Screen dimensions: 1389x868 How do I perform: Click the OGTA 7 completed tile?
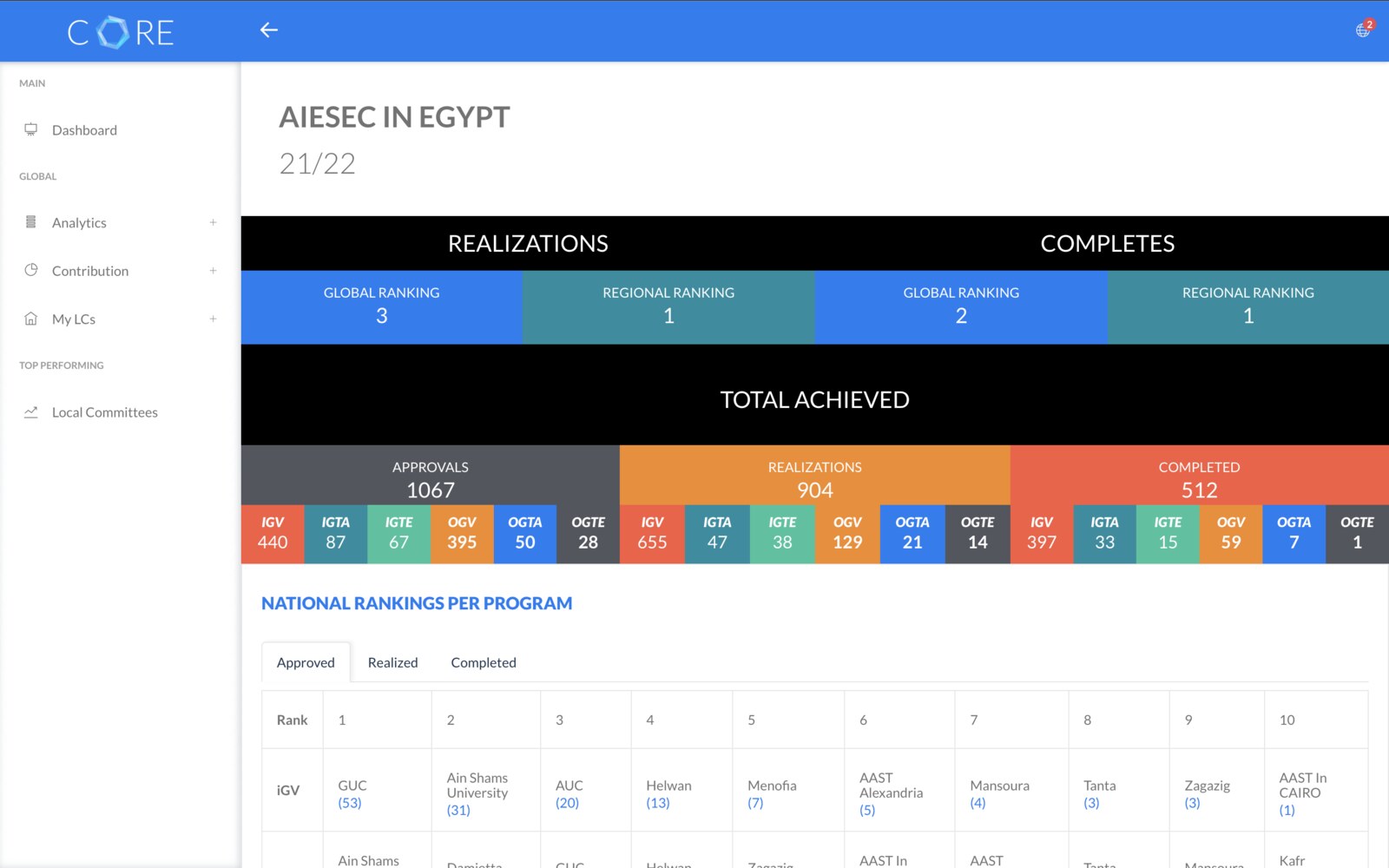(x=1294, y=534)
